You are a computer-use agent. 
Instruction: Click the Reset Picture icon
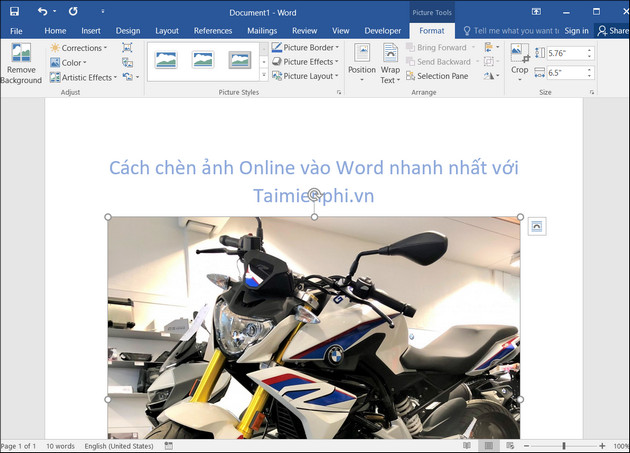[128, 76]
